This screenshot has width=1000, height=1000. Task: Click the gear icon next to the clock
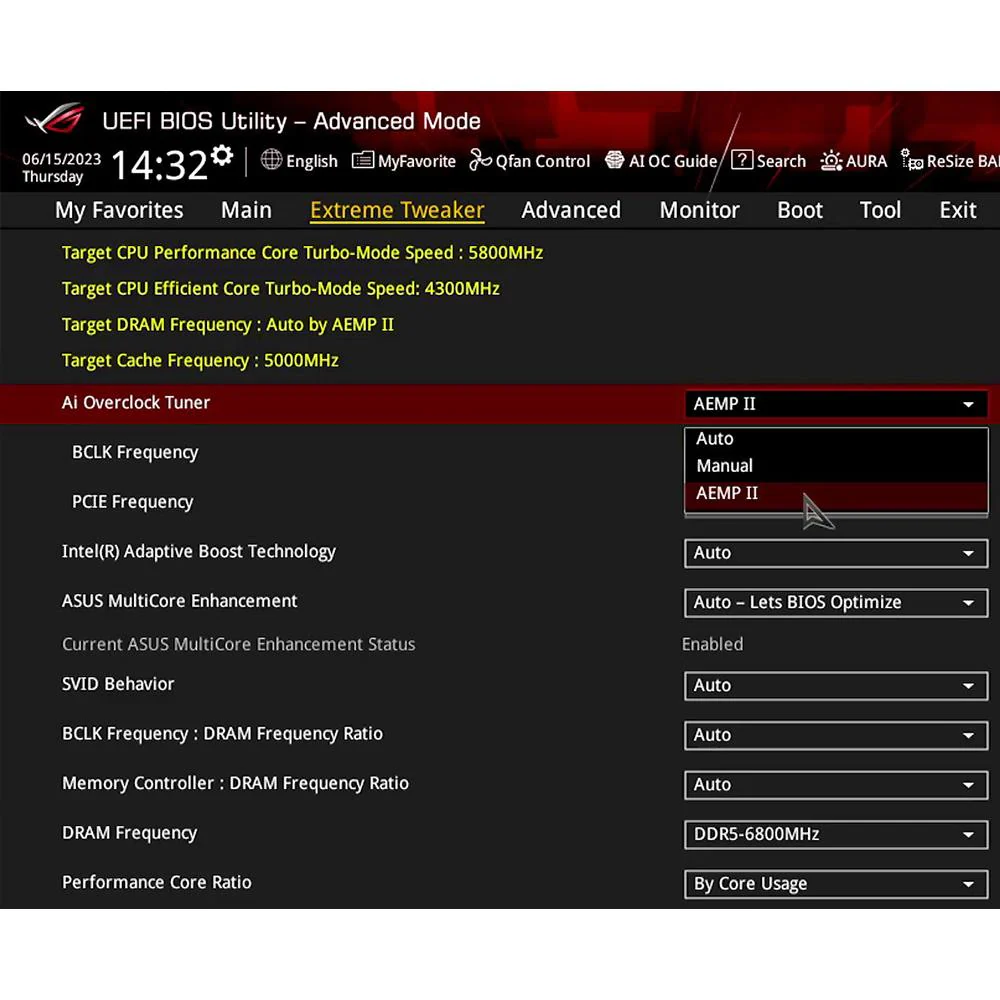222,156
